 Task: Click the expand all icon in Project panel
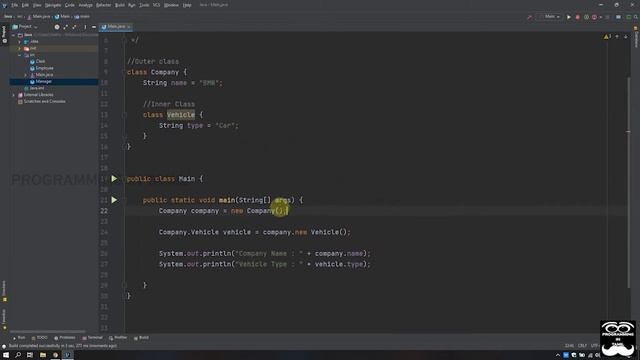(x=66, y=27)
